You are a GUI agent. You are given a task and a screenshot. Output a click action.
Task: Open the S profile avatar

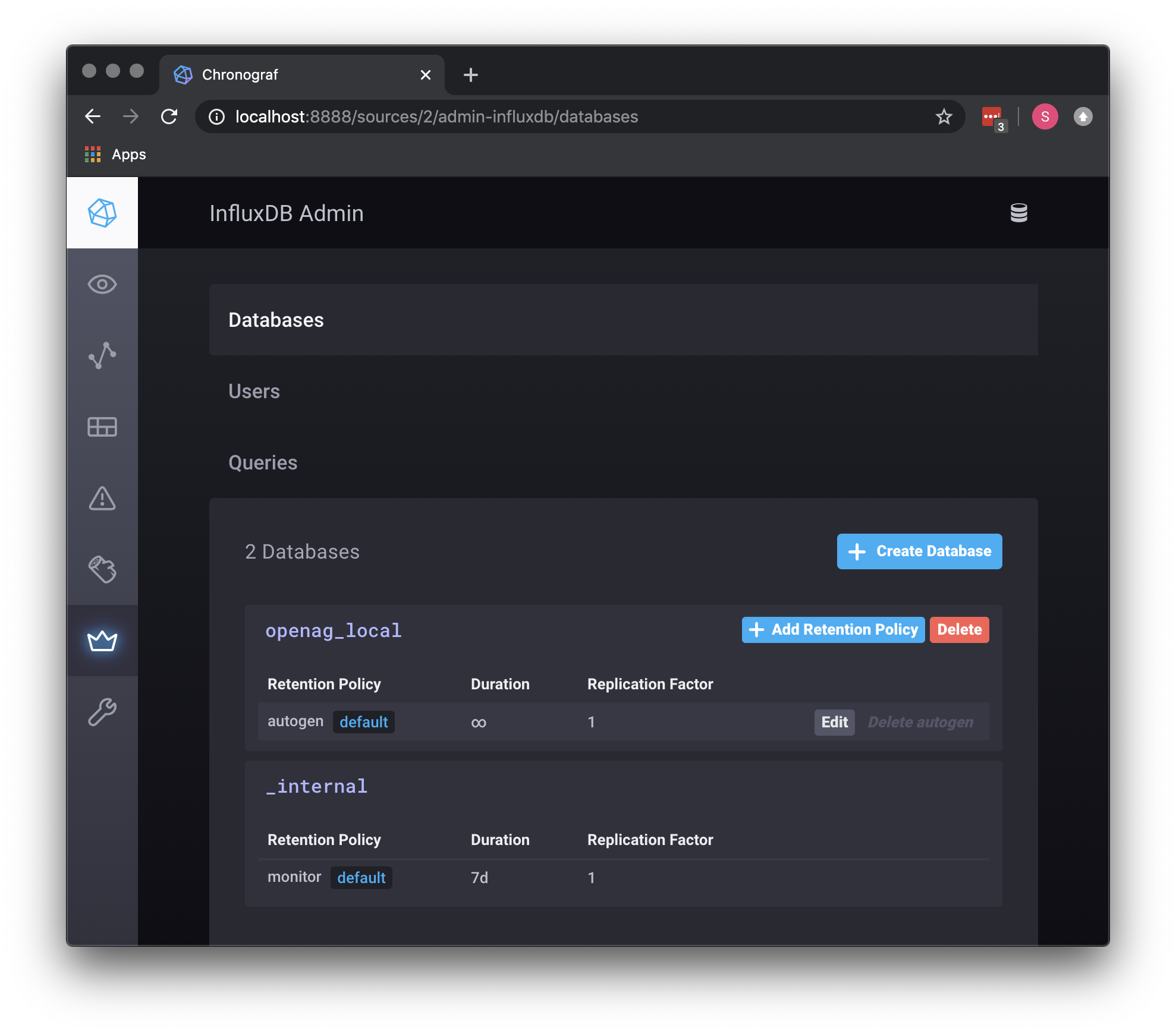coord(1045,116)
